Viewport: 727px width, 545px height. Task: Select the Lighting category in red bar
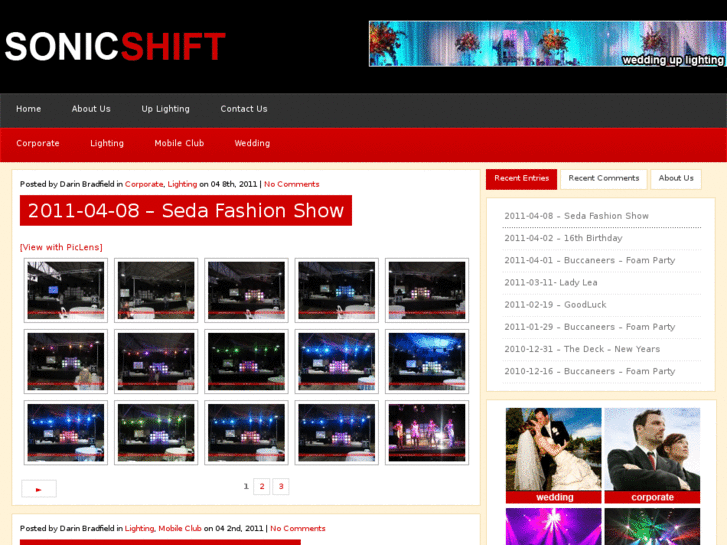(x=107, y=143)
